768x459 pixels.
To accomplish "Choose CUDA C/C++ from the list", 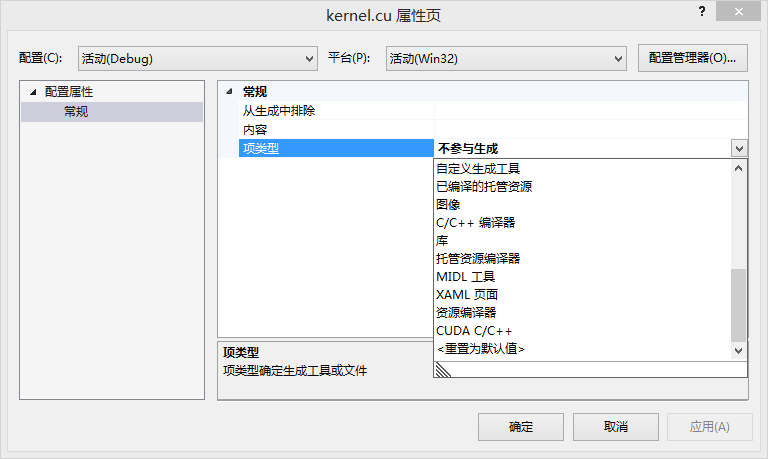I will point(583,331).
